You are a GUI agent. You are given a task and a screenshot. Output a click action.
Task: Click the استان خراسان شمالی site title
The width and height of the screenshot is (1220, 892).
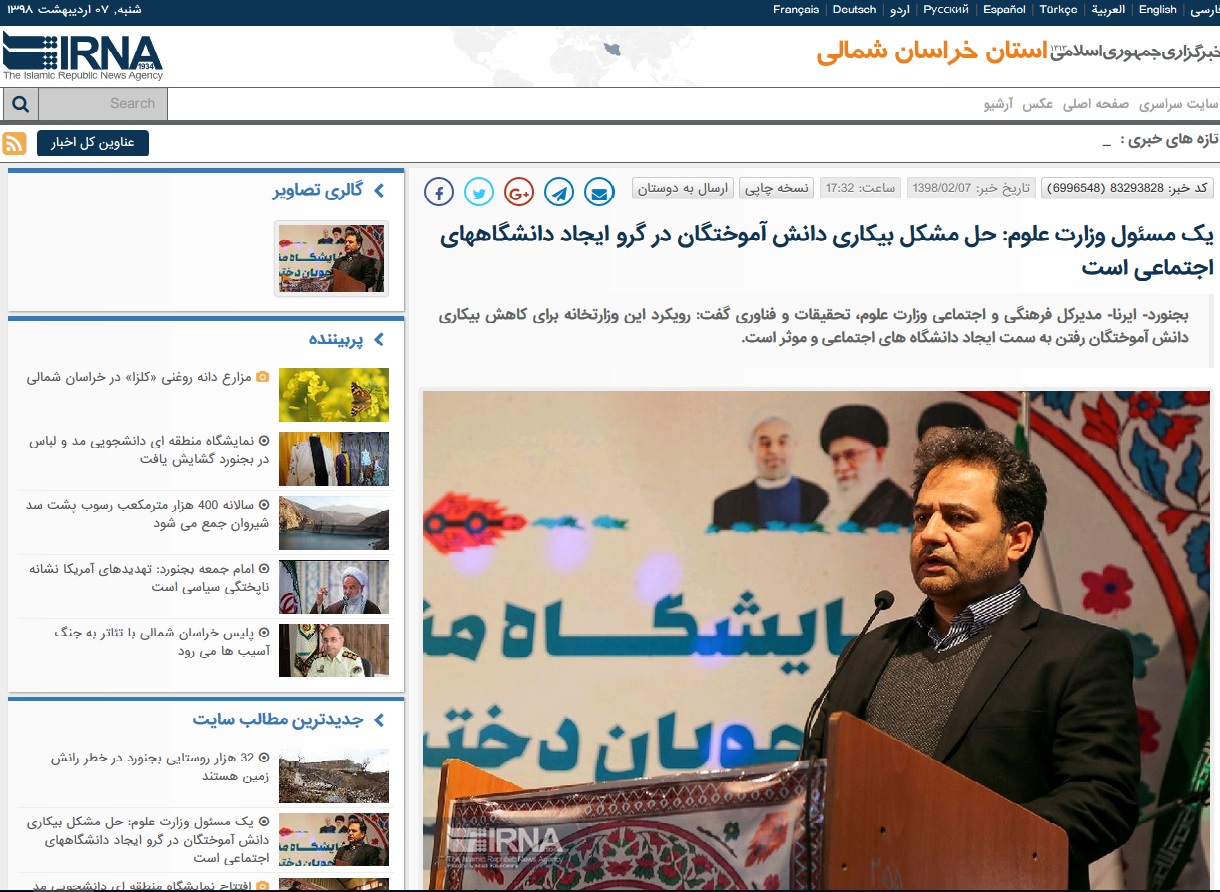931,51
